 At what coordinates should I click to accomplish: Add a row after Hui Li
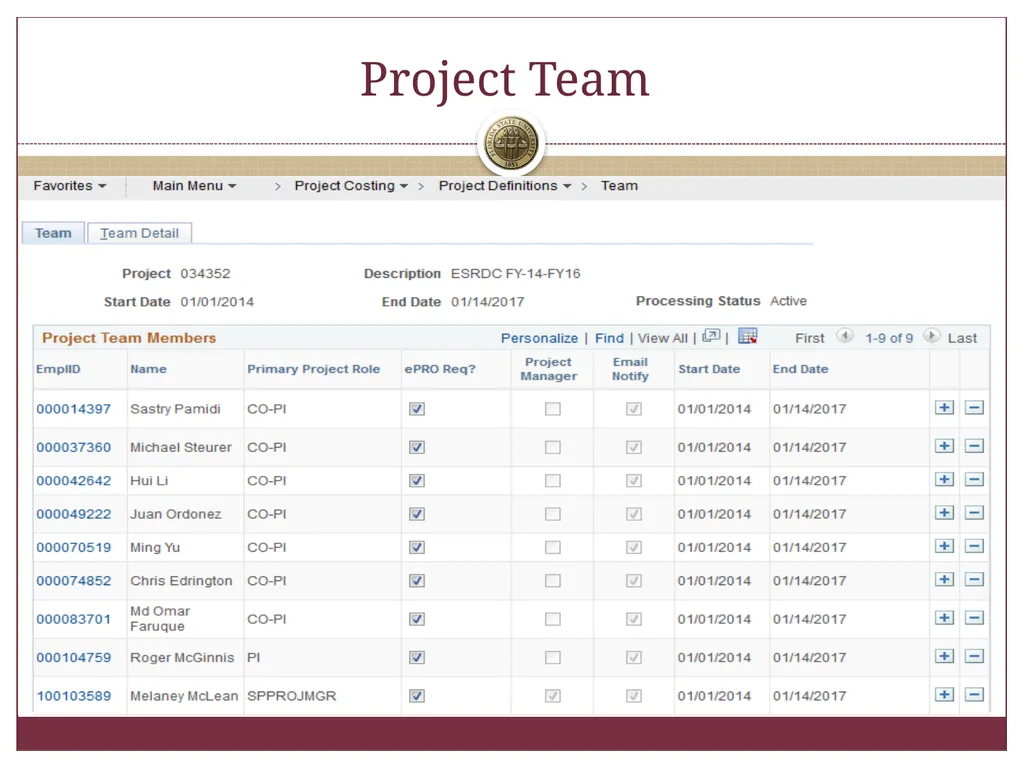944,479
